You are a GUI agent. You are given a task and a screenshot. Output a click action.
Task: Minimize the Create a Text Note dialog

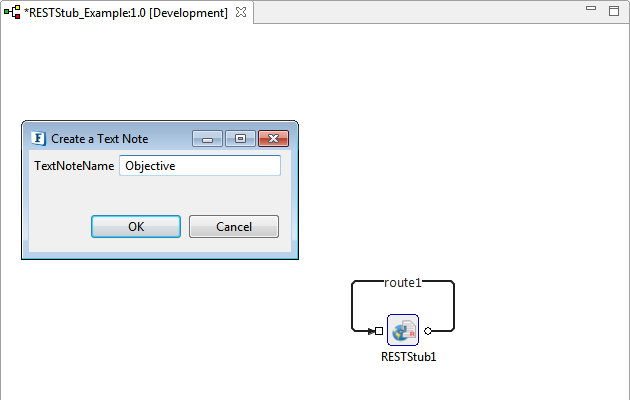(207, 139)
